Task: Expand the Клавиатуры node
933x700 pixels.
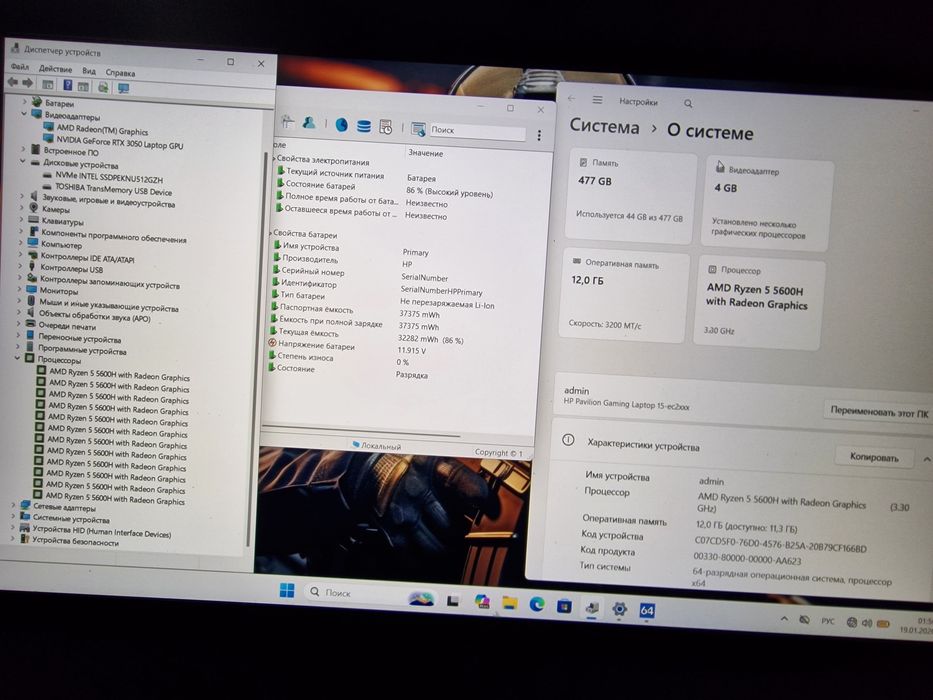Action: click(x=21, y=219)
